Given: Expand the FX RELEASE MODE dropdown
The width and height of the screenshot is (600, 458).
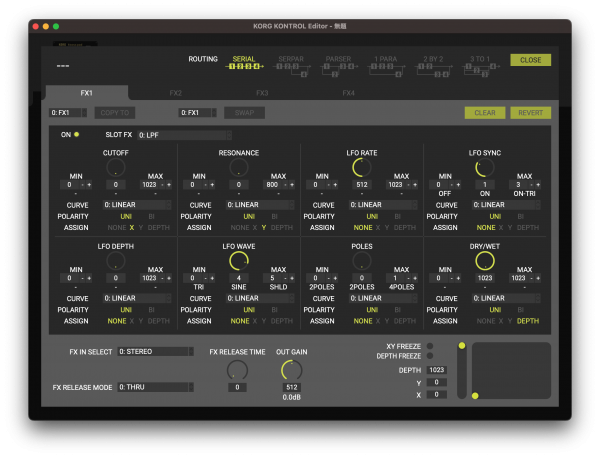Looking at the screenshot, I should (x=155, y=386).
